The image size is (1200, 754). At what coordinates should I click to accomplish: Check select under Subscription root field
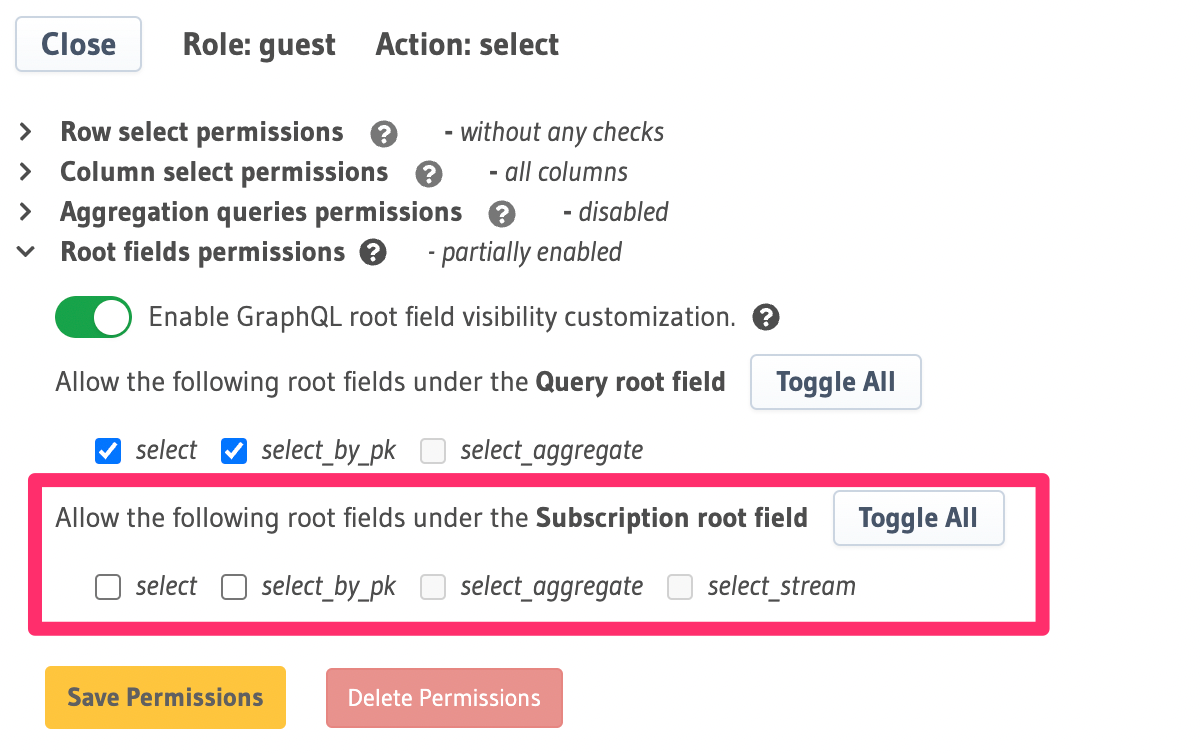107,587
